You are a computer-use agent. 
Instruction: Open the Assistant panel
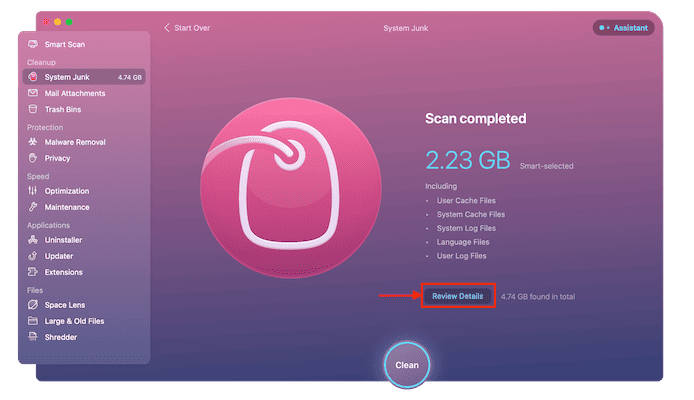623,28
